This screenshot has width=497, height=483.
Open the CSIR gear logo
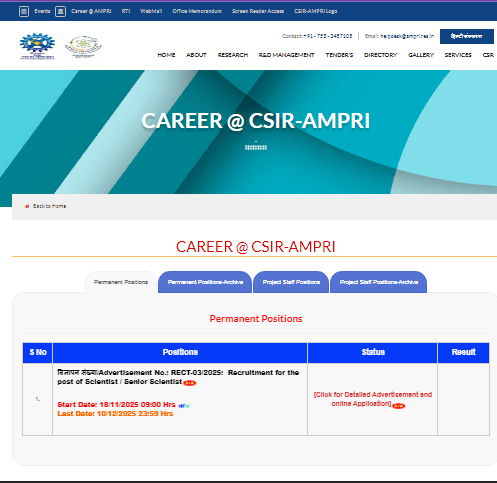[x=37, y=46]
